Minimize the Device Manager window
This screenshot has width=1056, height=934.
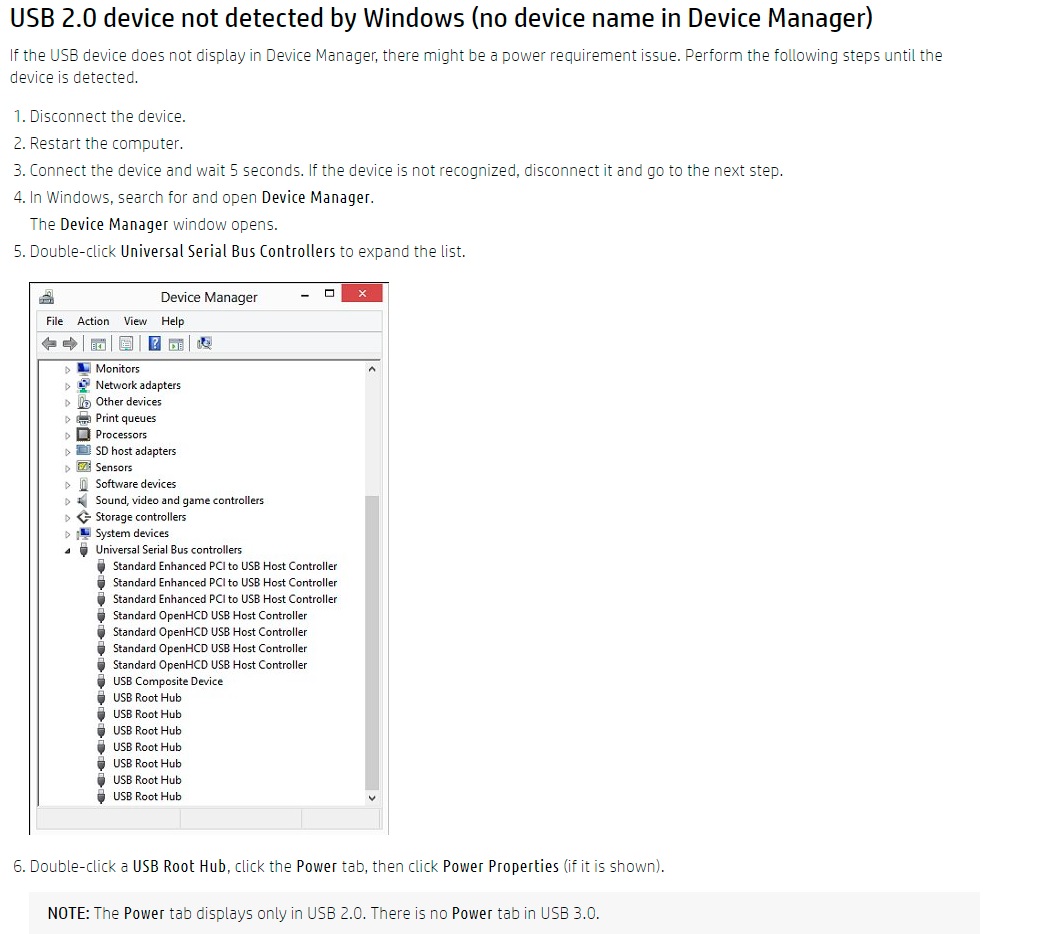tap(305, 295)
